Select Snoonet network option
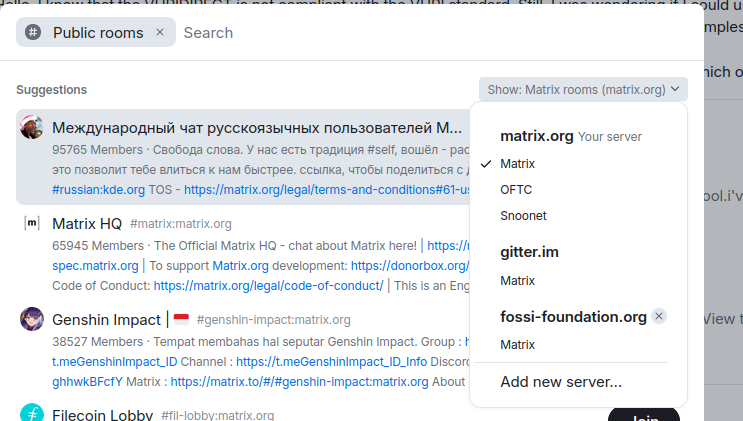The image size is (743, 421). tap(523, 215)
